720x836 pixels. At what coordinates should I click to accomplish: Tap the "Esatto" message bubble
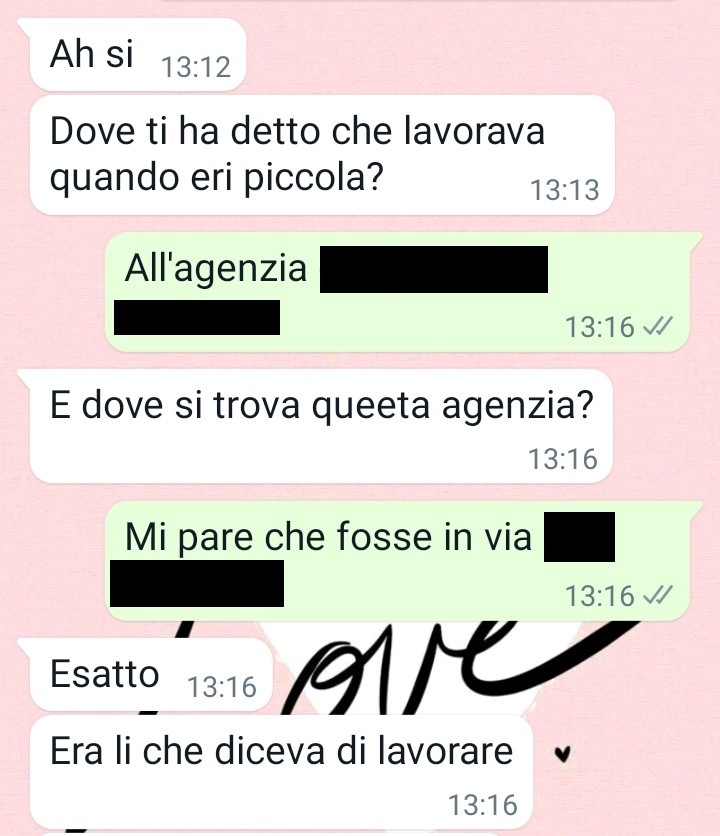[151, 674]
